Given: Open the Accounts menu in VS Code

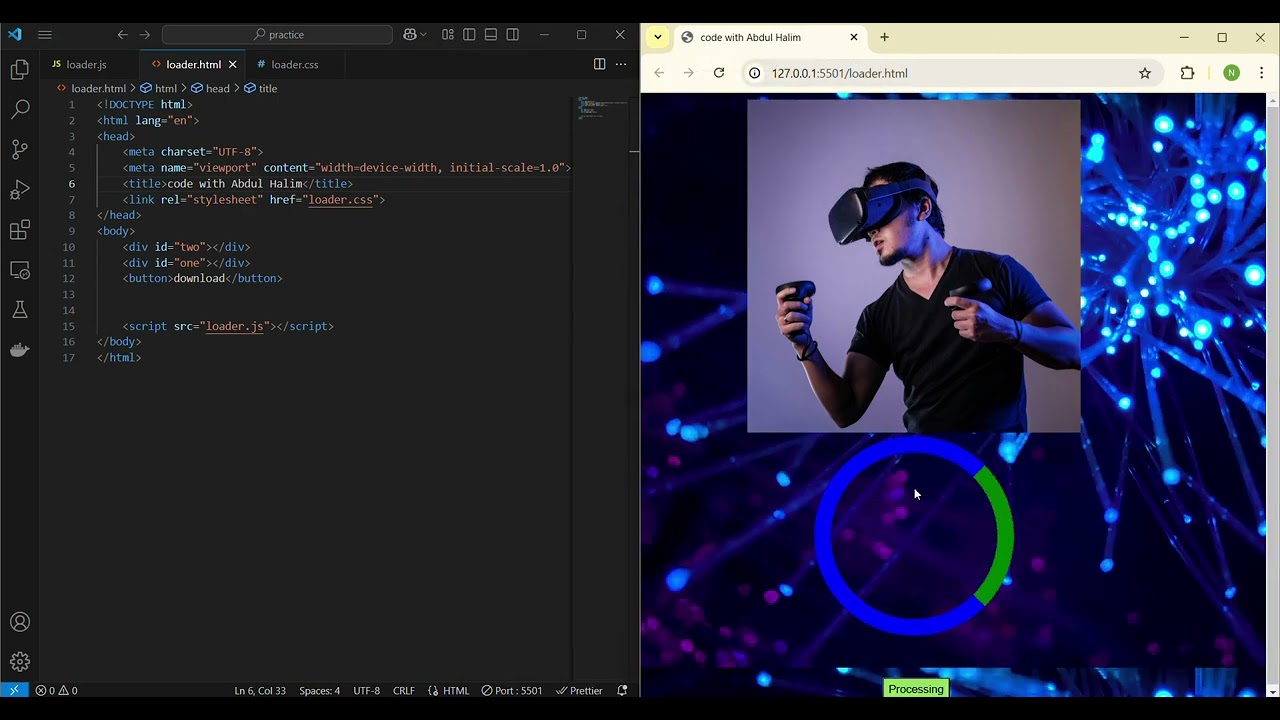Looking at the screenshot, I should [x=20, y=622].
